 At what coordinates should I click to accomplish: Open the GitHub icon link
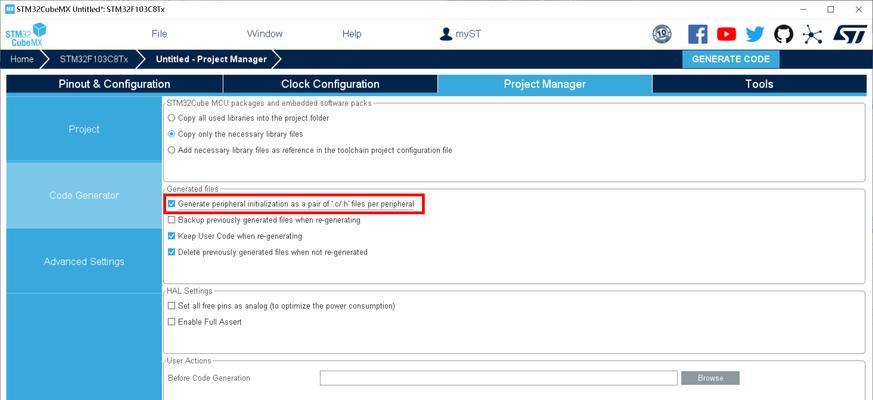coord(783,35)
